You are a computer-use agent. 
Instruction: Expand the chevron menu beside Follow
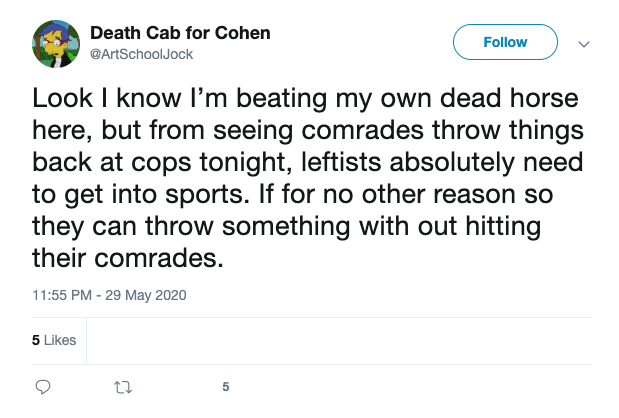585,43
